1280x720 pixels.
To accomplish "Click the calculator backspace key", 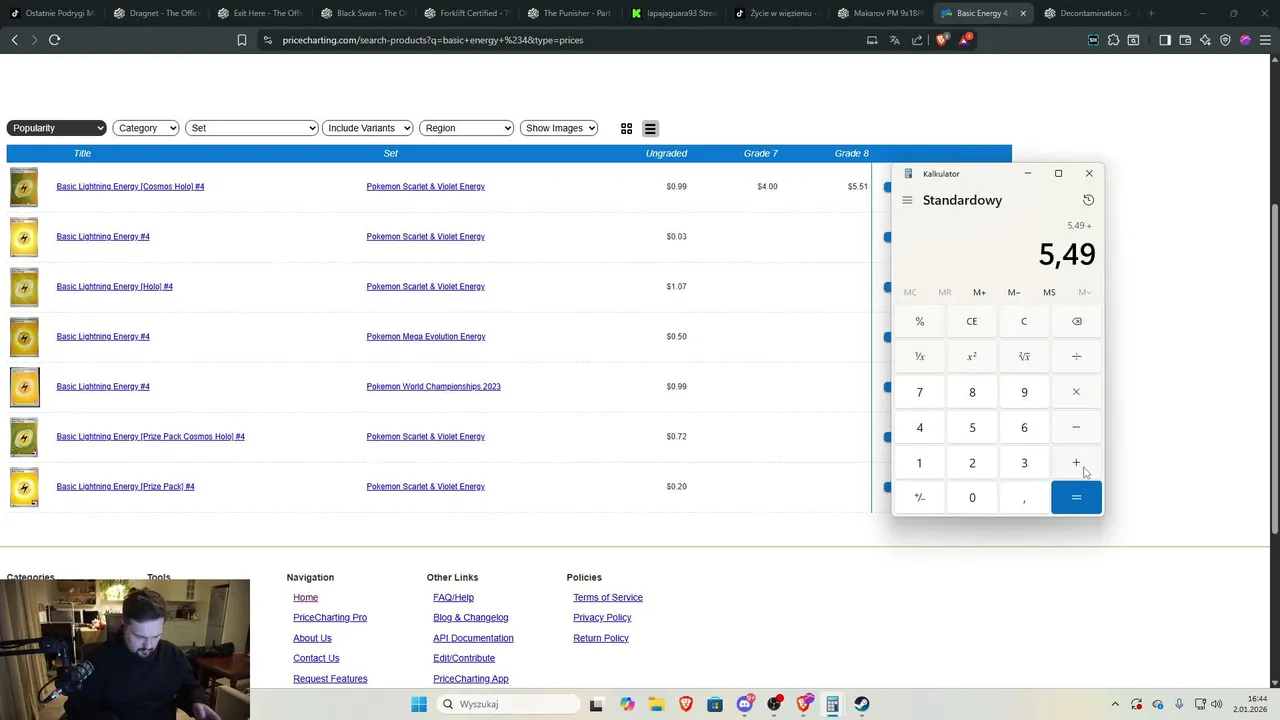I will [x=1076, y=321].
